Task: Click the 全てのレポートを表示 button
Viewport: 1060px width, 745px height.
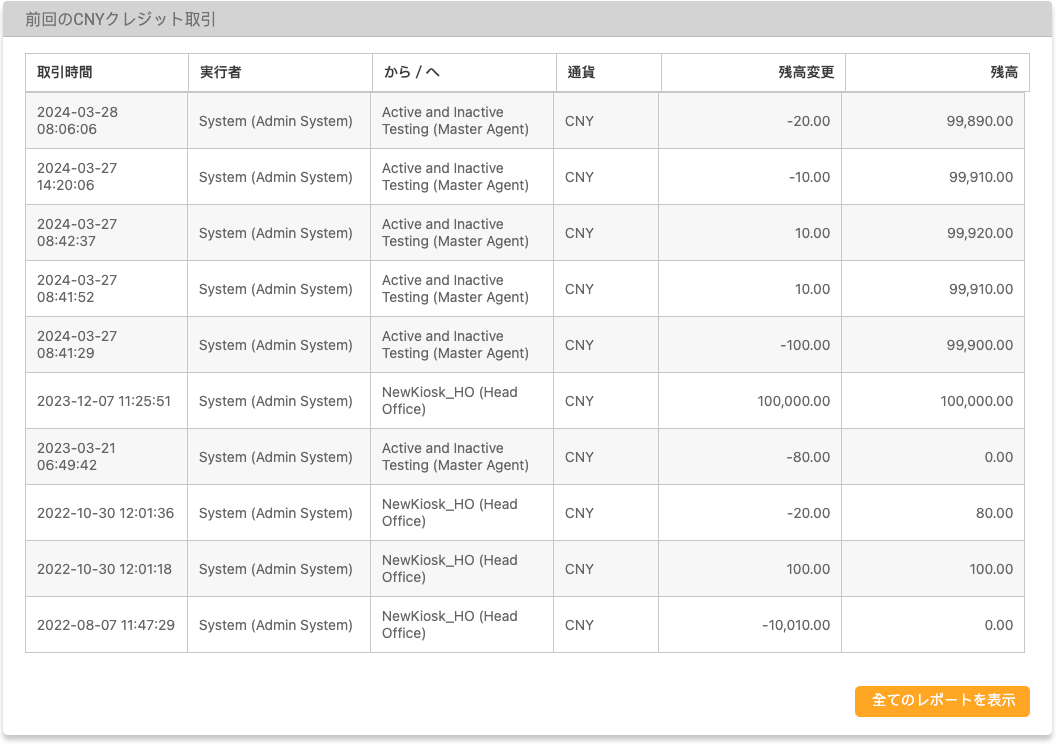Action: click(942, 701)
